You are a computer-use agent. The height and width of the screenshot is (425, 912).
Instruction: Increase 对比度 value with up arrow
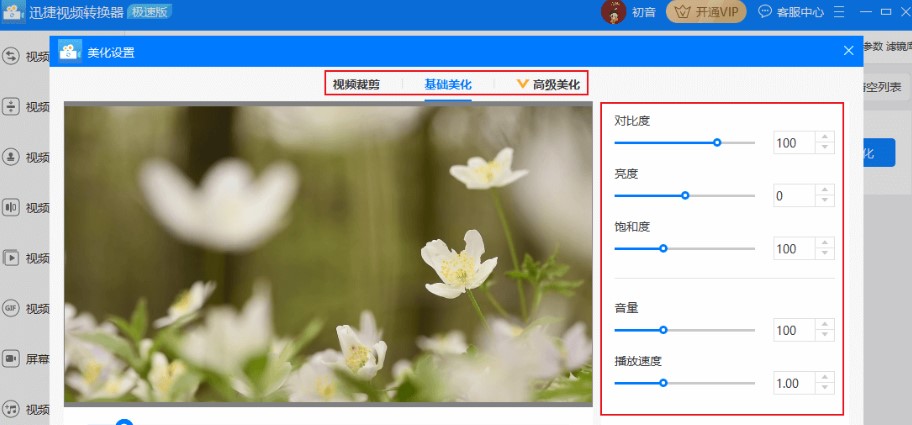(825, 138)
